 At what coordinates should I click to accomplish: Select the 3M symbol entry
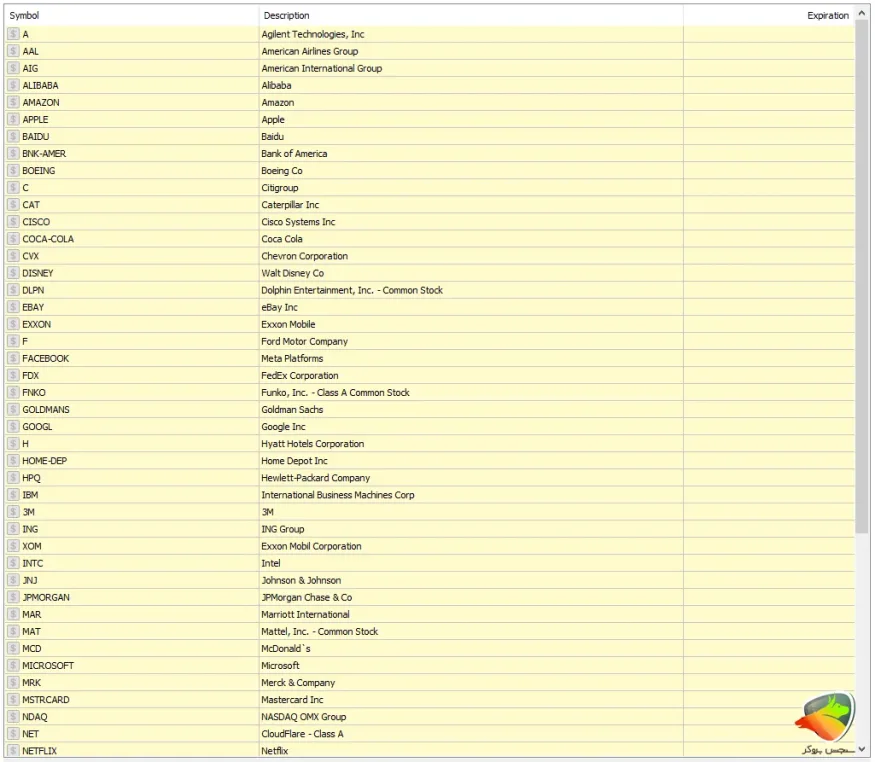[28, 512]
